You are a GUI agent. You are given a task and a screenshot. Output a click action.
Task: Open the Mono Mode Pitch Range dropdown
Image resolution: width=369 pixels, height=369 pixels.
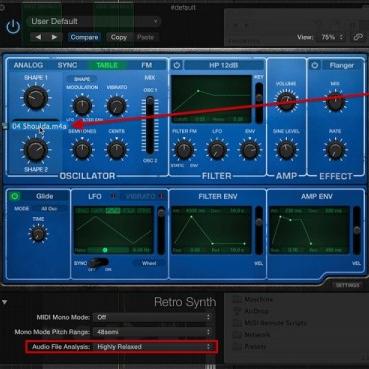[x=154, y=332]
